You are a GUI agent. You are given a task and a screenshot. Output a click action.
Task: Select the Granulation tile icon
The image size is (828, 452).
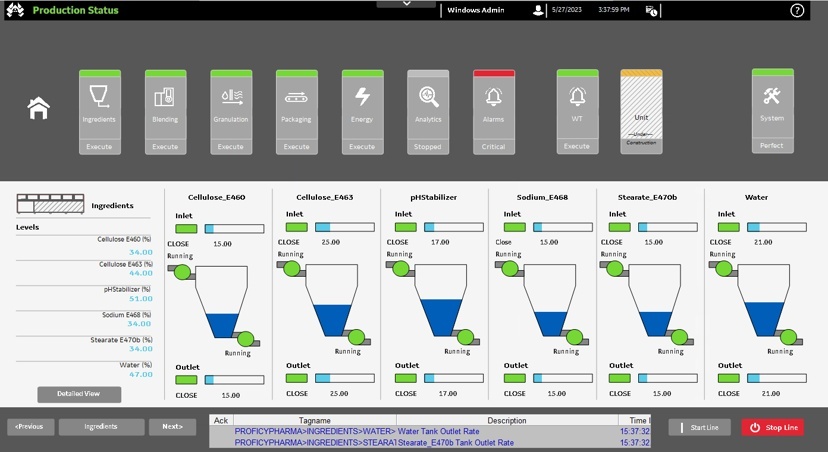click(230, 98)
